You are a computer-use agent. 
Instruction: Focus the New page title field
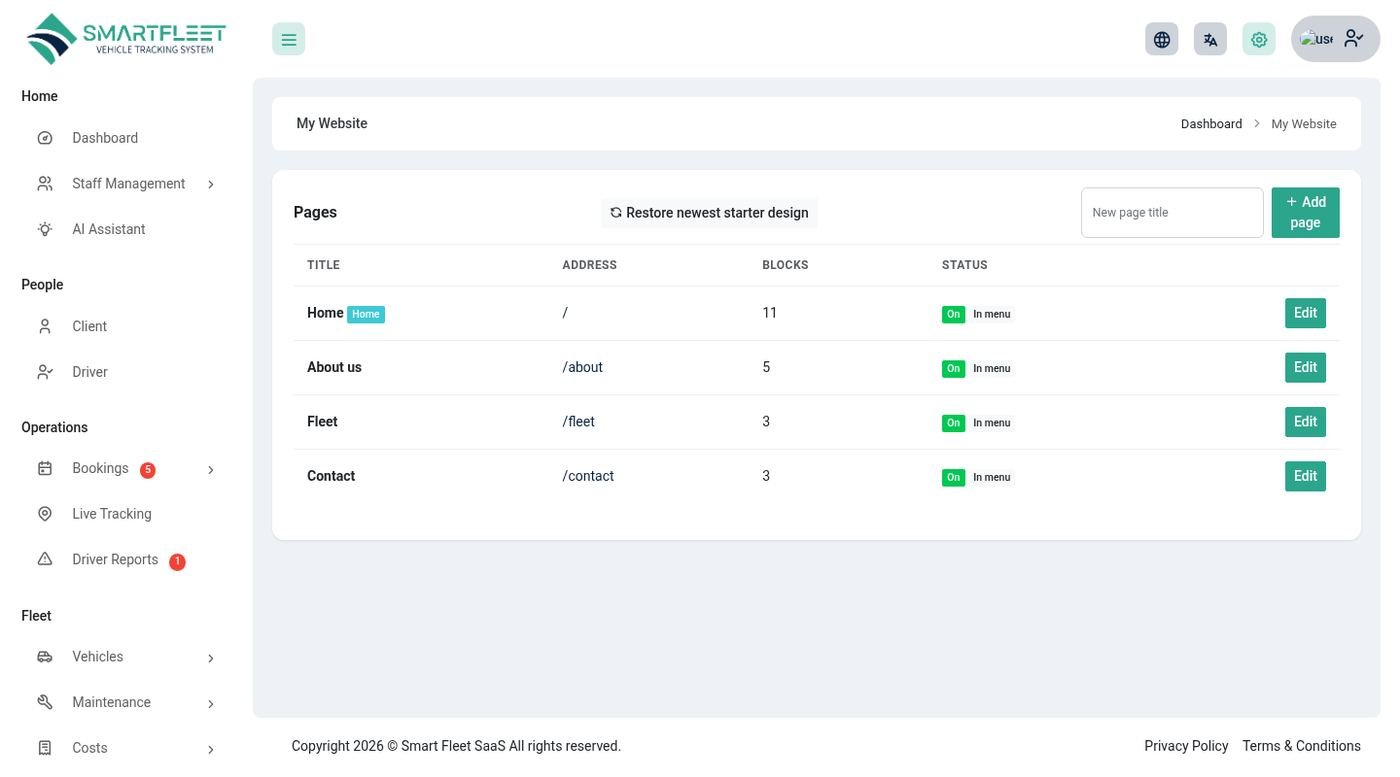click(1172, 212)
